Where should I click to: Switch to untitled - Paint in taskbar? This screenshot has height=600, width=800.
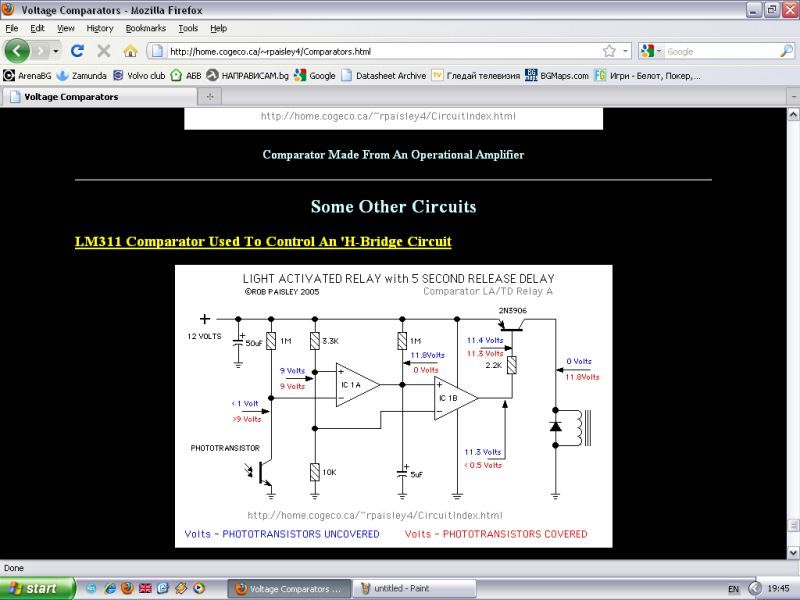click(415, 588)
